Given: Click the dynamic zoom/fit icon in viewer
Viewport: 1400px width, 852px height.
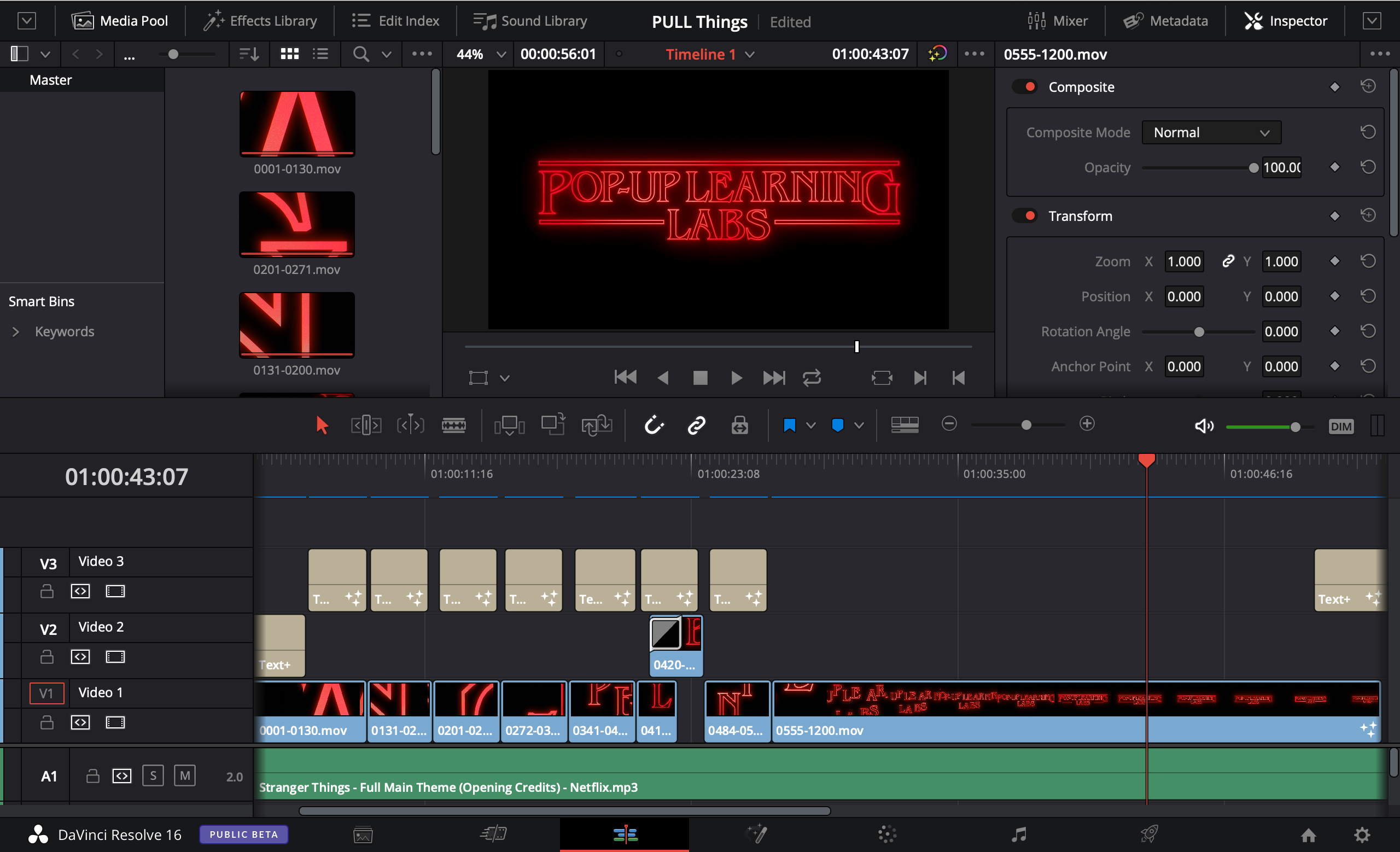Looking at the screenshot, I should (479, 377).
